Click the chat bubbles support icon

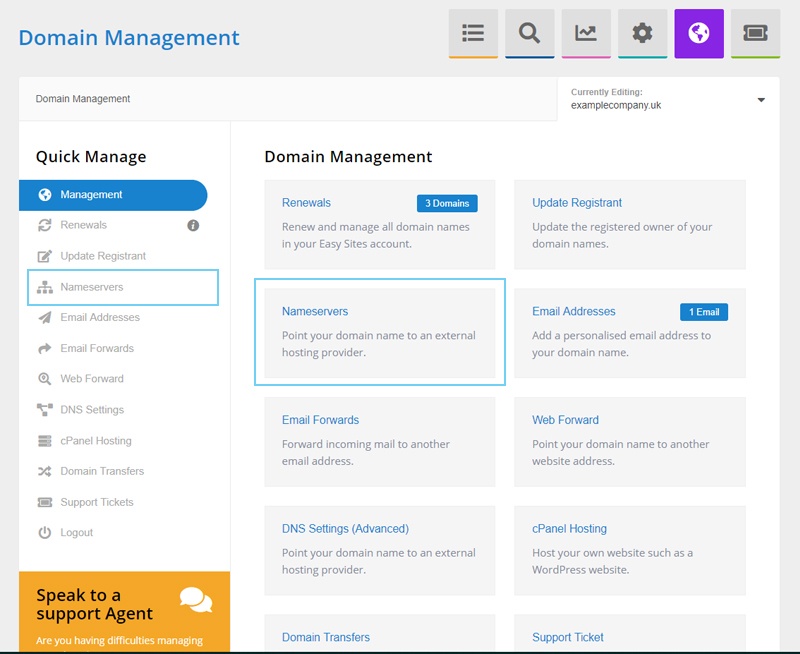pos(196,600)
